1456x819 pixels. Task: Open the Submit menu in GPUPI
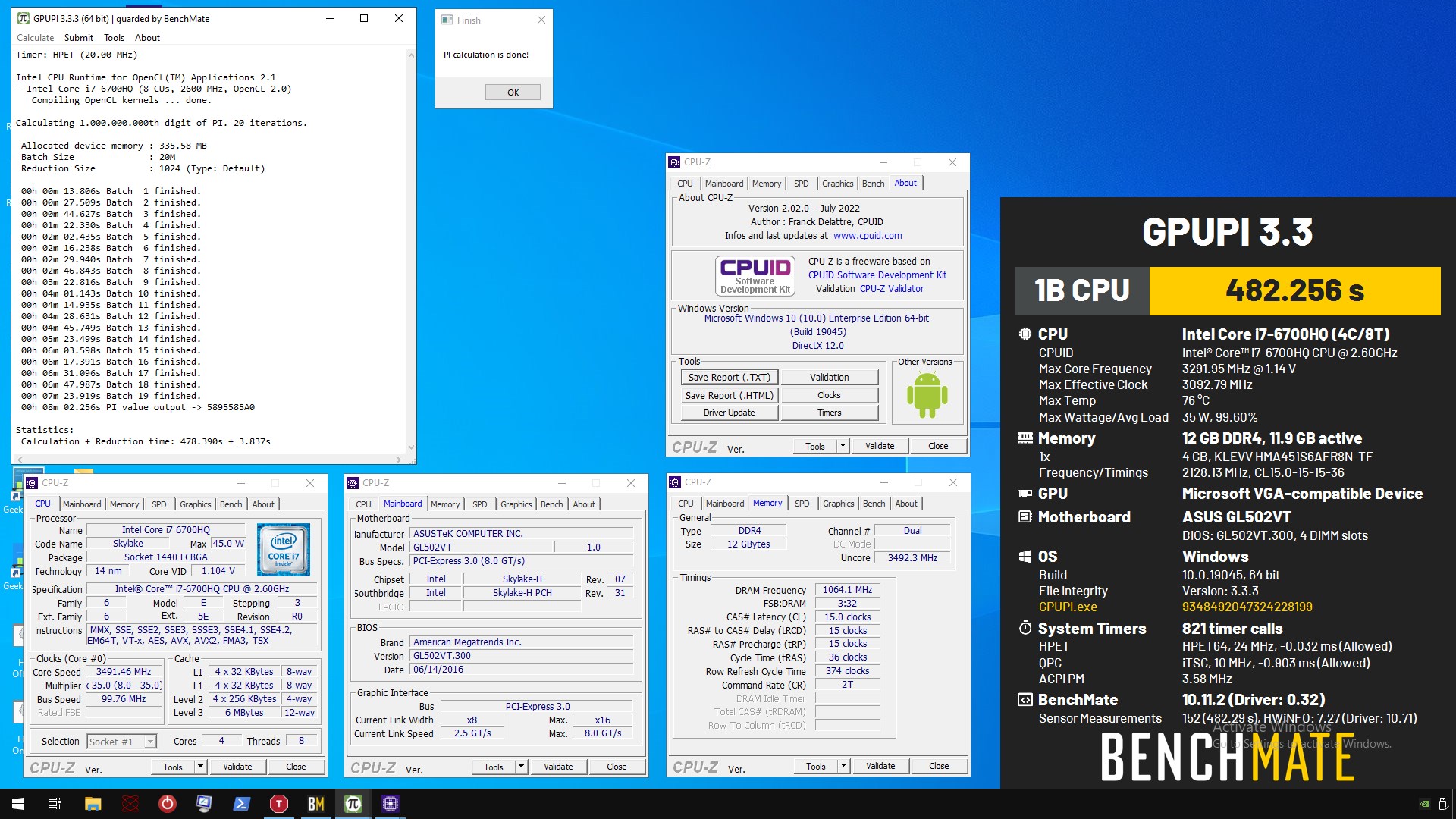[x=79, y=38]
